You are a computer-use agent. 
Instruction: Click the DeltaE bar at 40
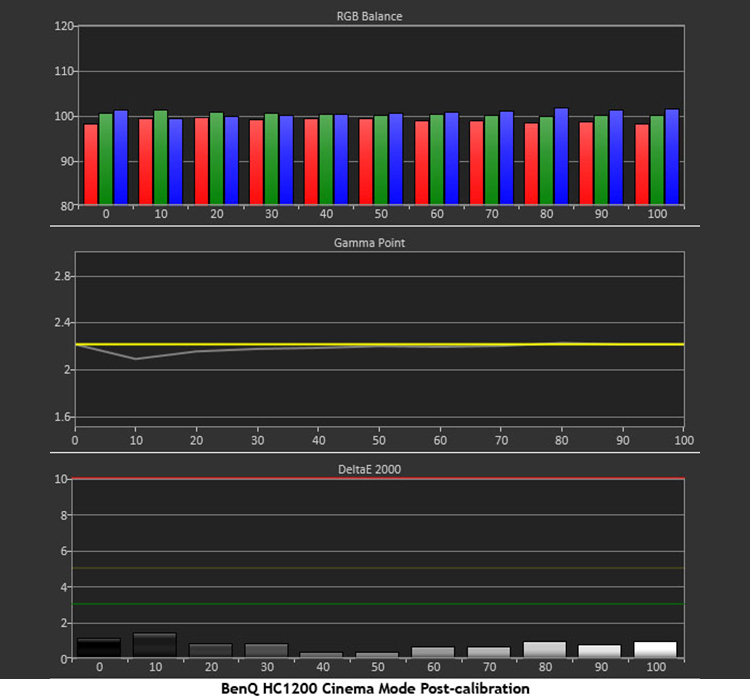[321, 655]
